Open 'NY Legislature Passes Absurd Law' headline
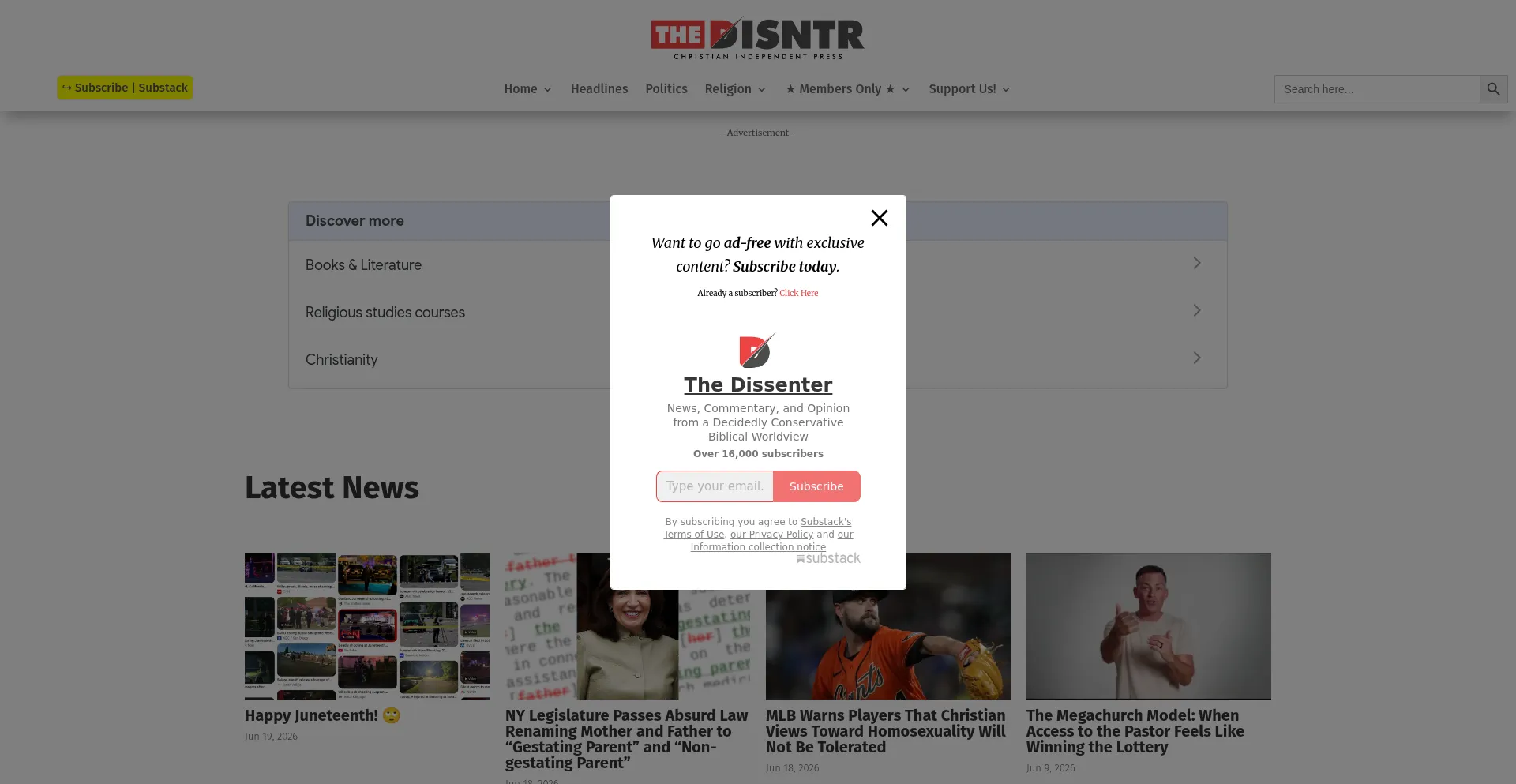Screen dimensions: 1516x784 [x=627, y=739]
